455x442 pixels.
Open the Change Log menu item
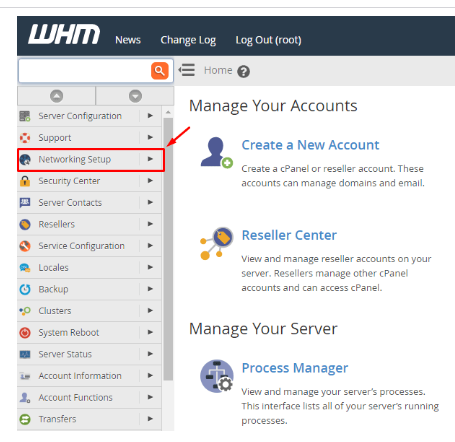coord(188,40)
